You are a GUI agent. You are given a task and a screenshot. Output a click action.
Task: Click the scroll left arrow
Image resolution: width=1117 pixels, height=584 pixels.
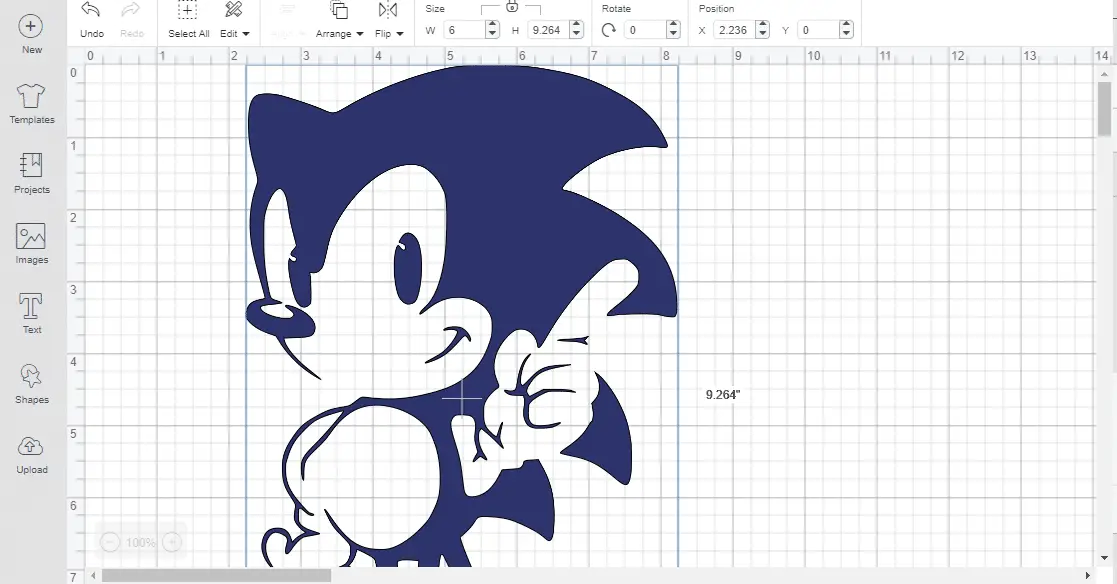94,575
